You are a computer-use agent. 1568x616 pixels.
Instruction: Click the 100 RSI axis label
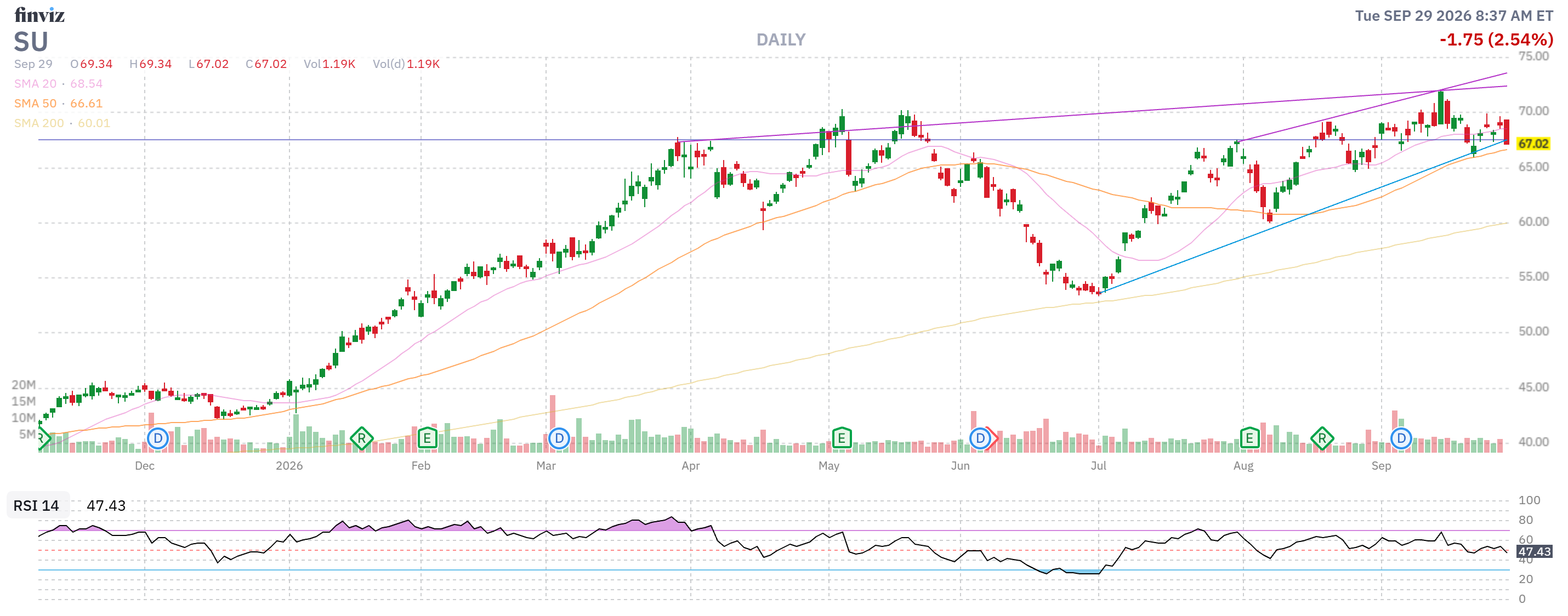[x=1529, y=500]
